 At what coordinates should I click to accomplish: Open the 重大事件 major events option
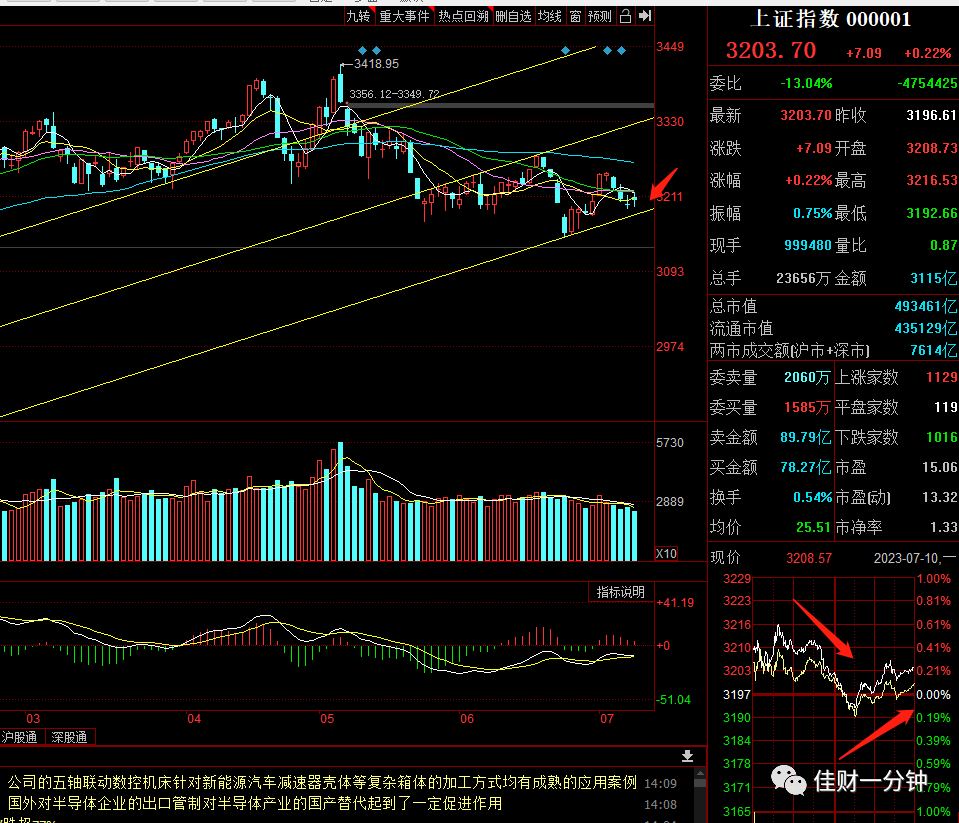tap(404, 17)
